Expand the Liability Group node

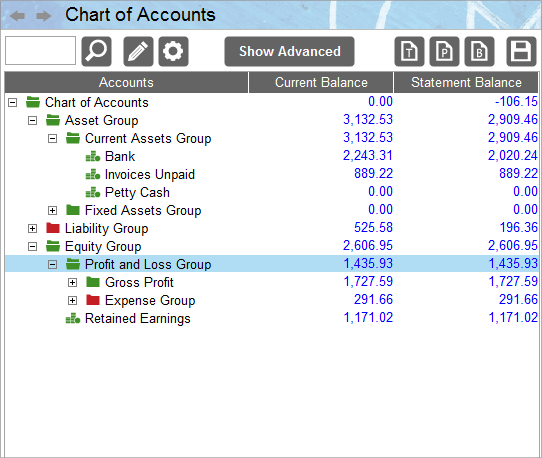(x=32, y=228)
